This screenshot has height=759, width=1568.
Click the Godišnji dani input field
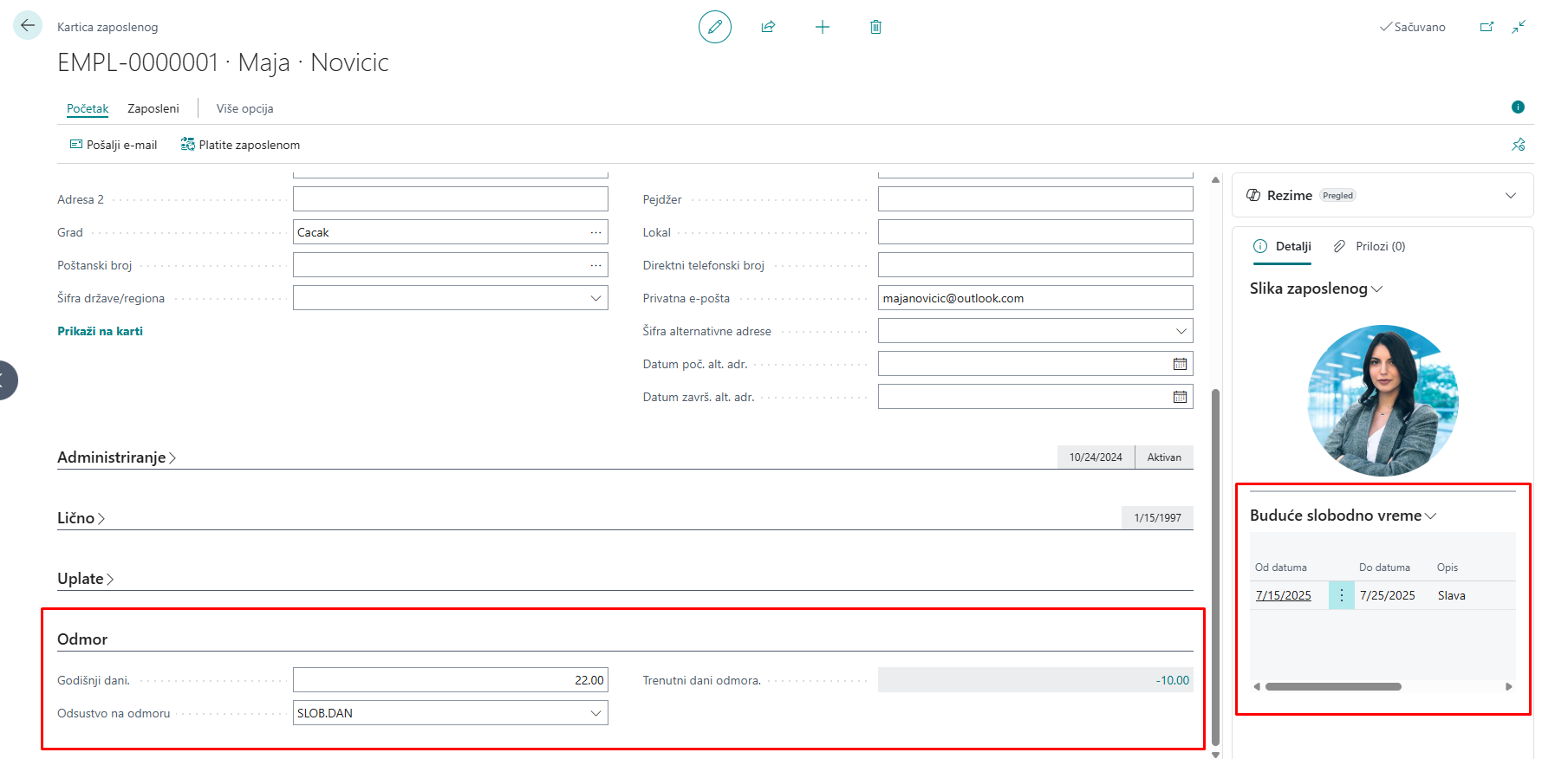(x=450, y=680)
